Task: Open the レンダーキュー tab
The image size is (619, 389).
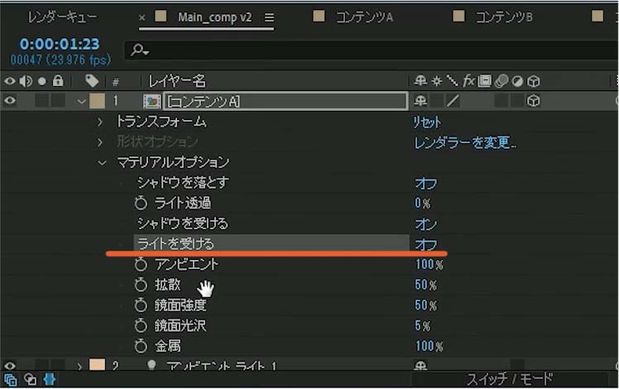Action: [62, 17]
